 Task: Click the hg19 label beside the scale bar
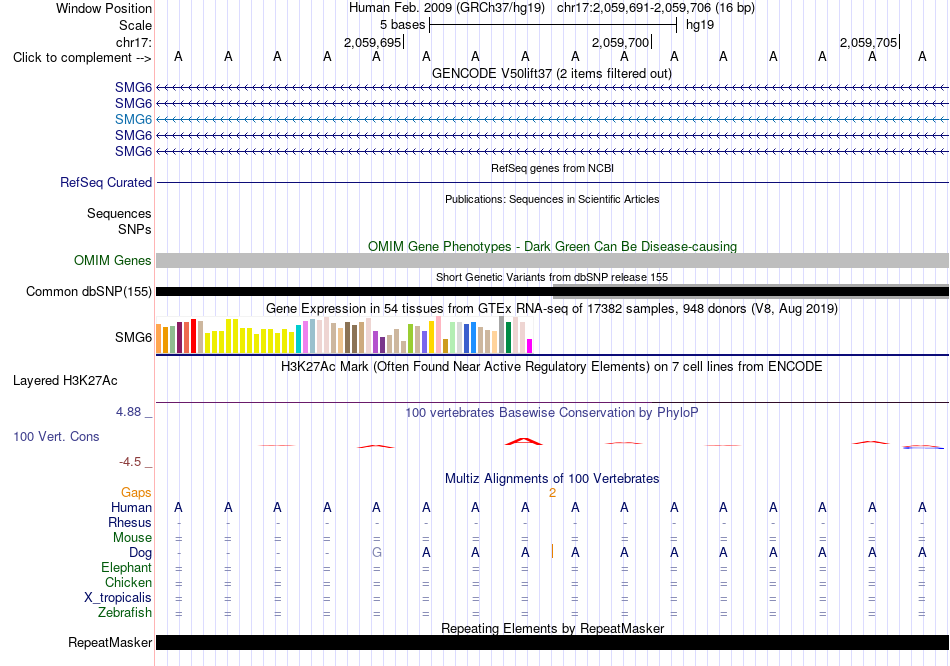coord(700,25)
